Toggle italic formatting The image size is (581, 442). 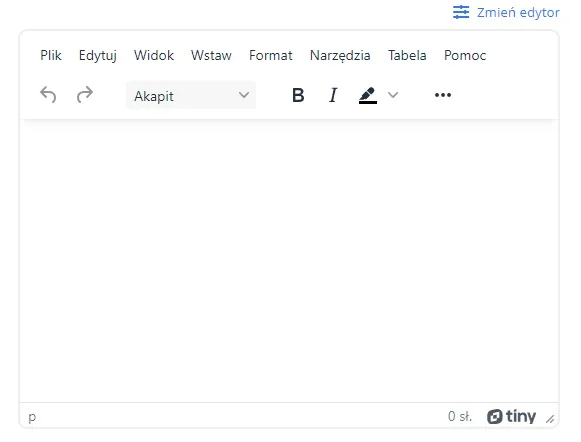[333, 95]
